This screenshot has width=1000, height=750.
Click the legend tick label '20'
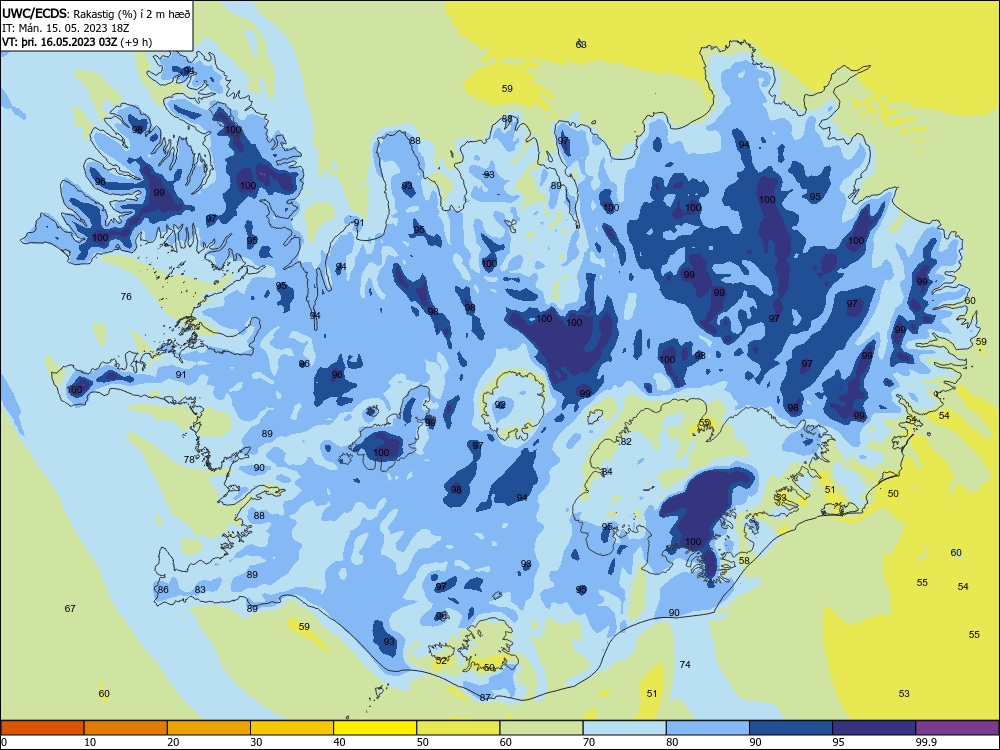click(173, 742)
